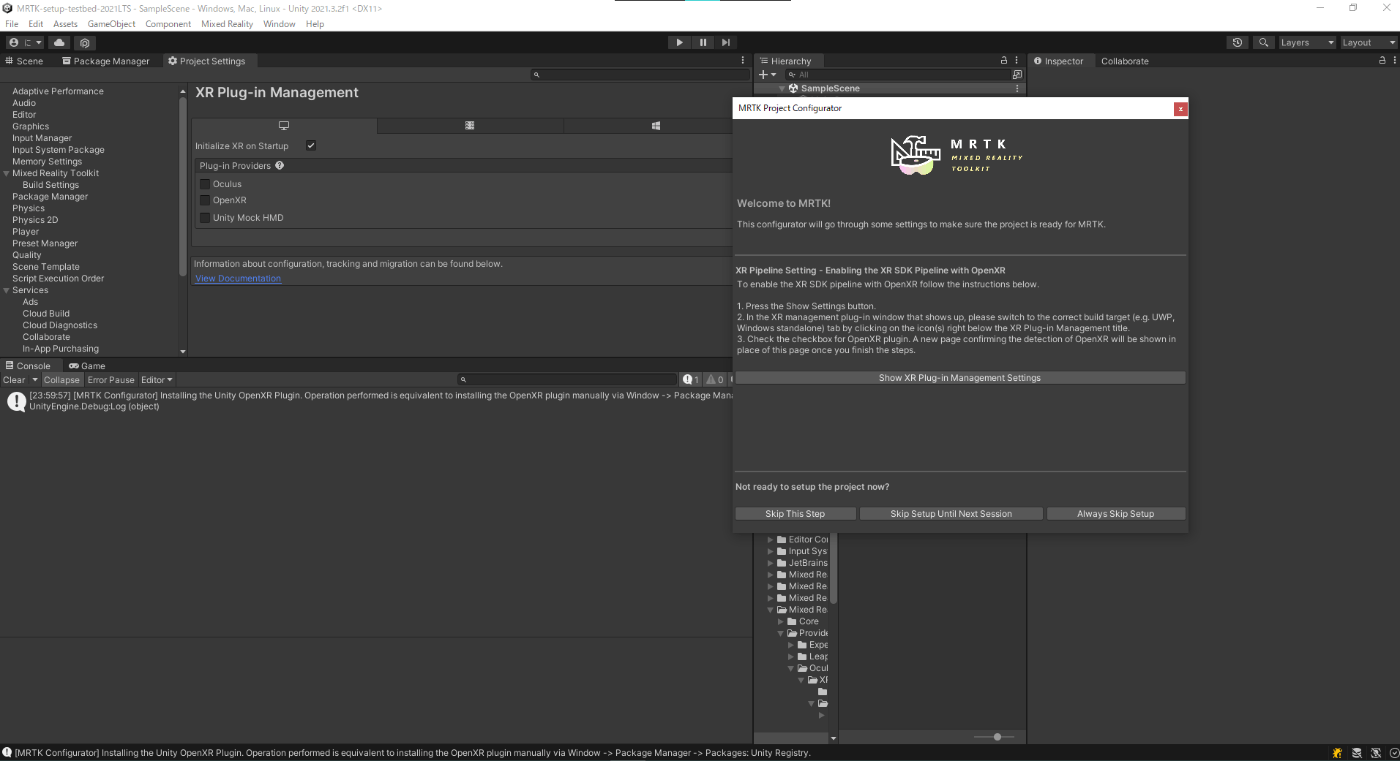
Task: Click the global search magnifier icon
Action: pyautogui.click(x=1264, y=42)
